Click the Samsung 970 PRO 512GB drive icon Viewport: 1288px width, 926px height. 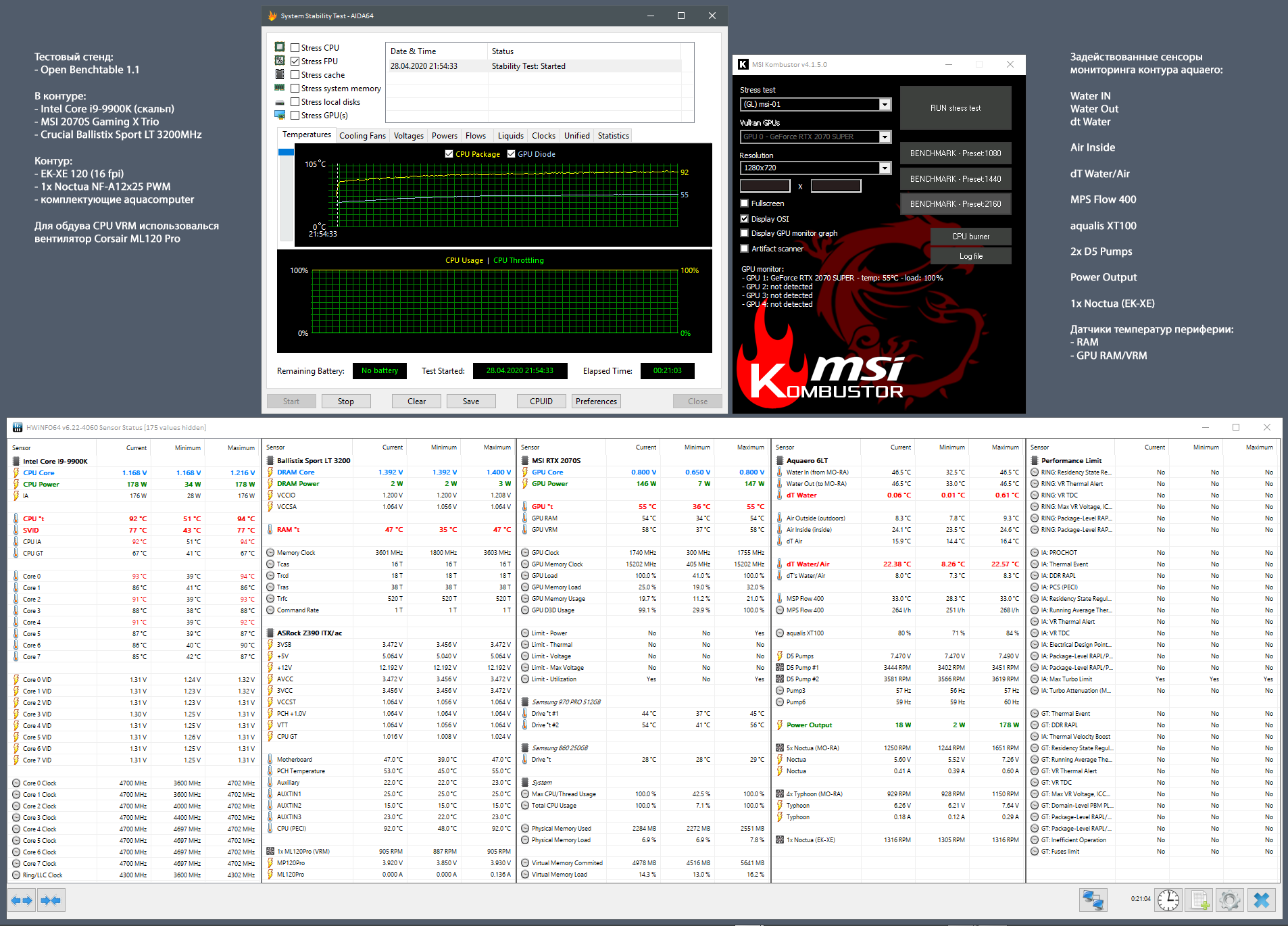525,702
